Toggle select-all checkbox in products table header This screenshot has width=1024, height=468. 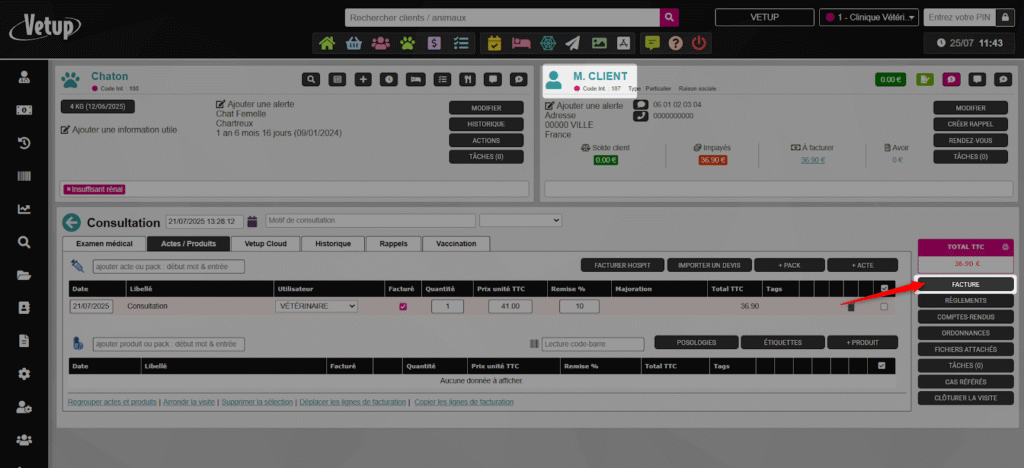881,366
